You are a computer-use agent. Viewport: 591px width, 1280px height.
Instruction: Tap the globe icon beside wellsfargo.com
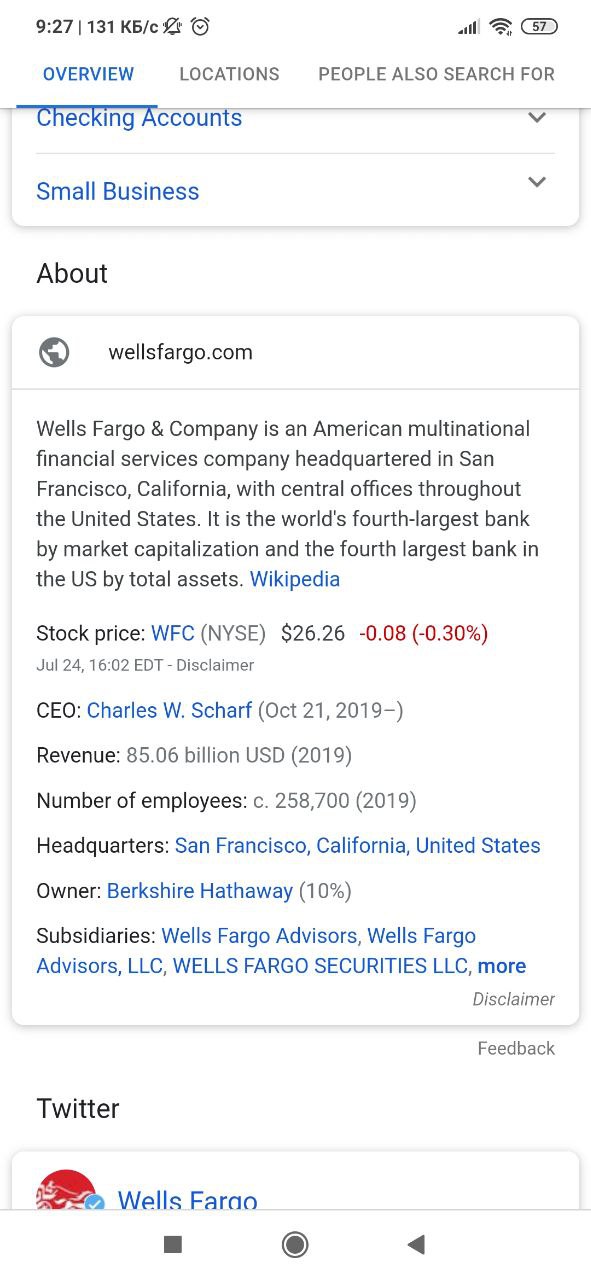54,352
